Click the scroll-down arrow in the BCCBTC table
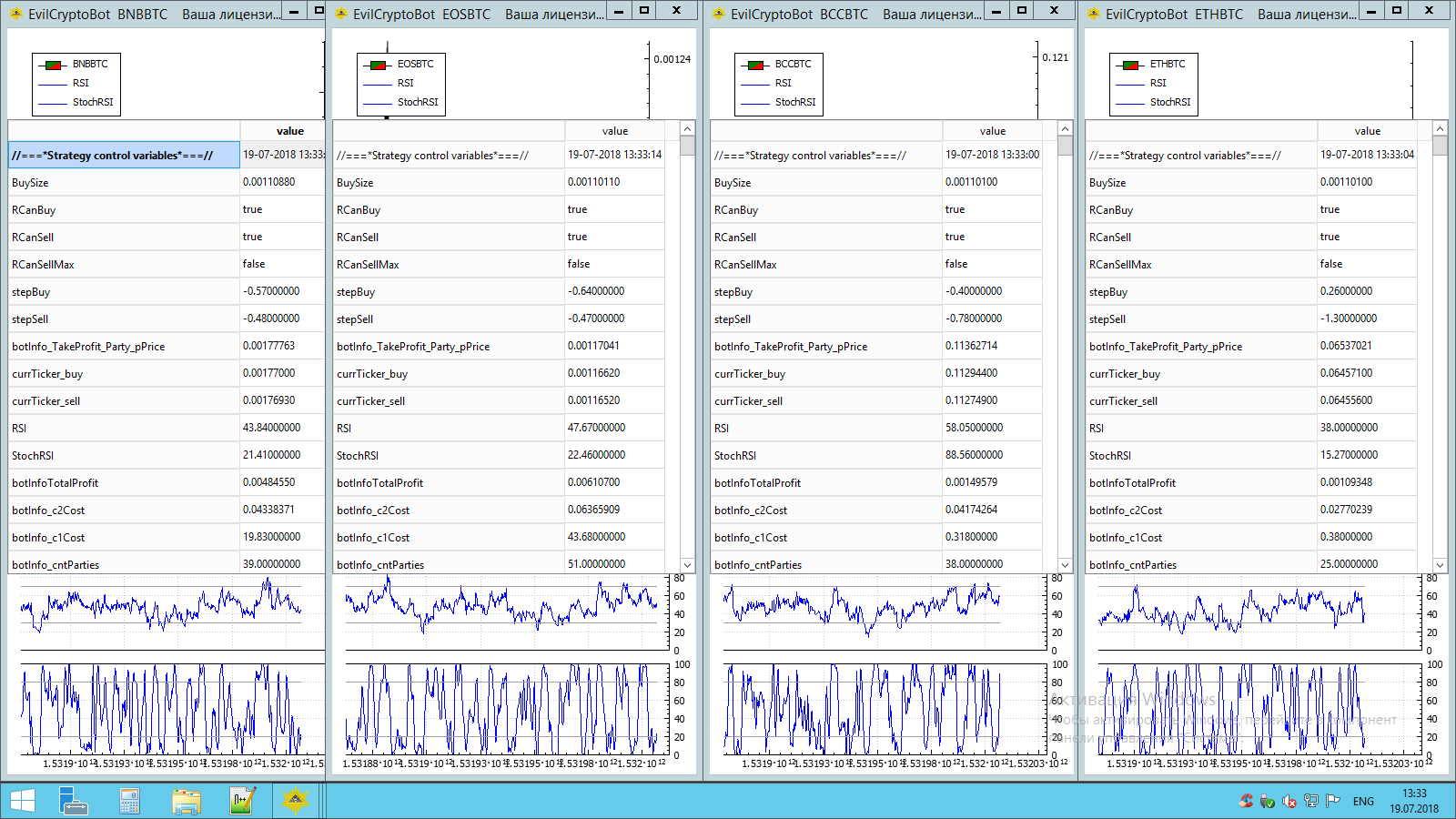This screenshot has height=819, width=1456. point(1065,565)
